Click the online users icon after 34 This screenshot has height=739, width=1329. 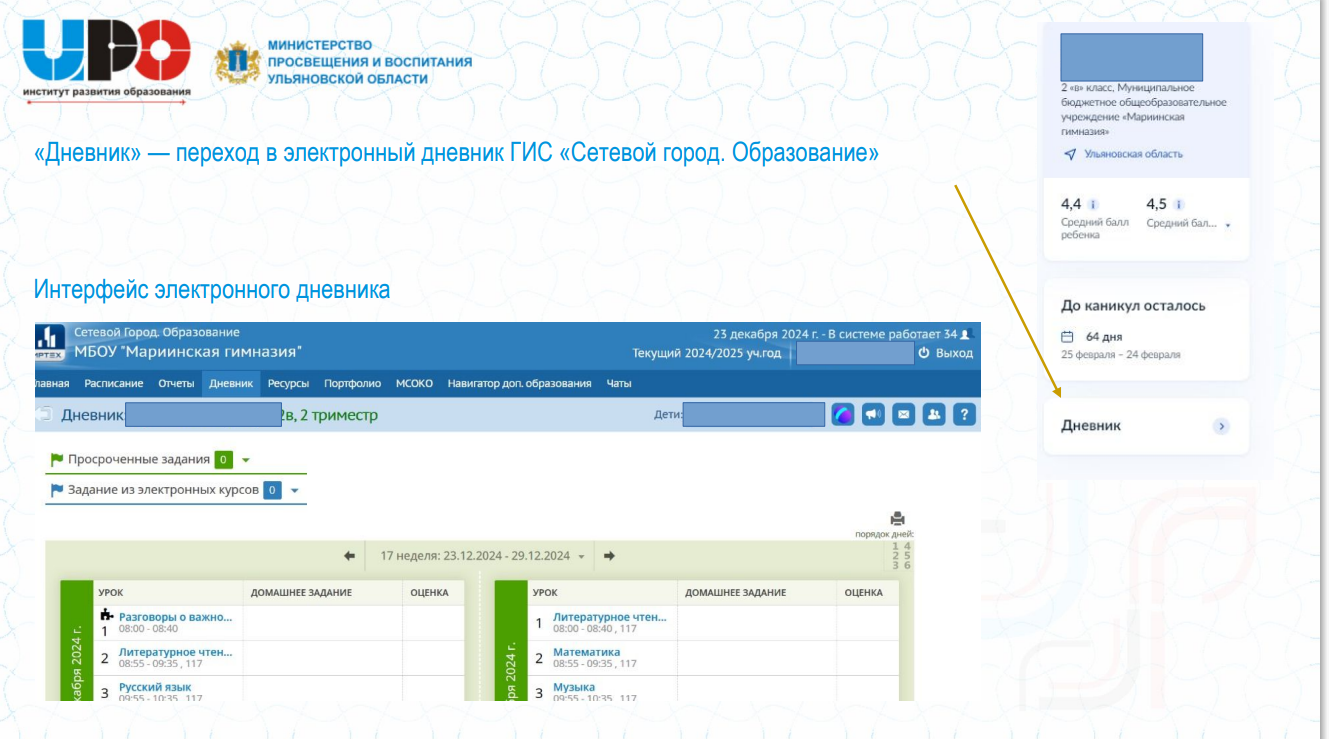tap(966, 334)
